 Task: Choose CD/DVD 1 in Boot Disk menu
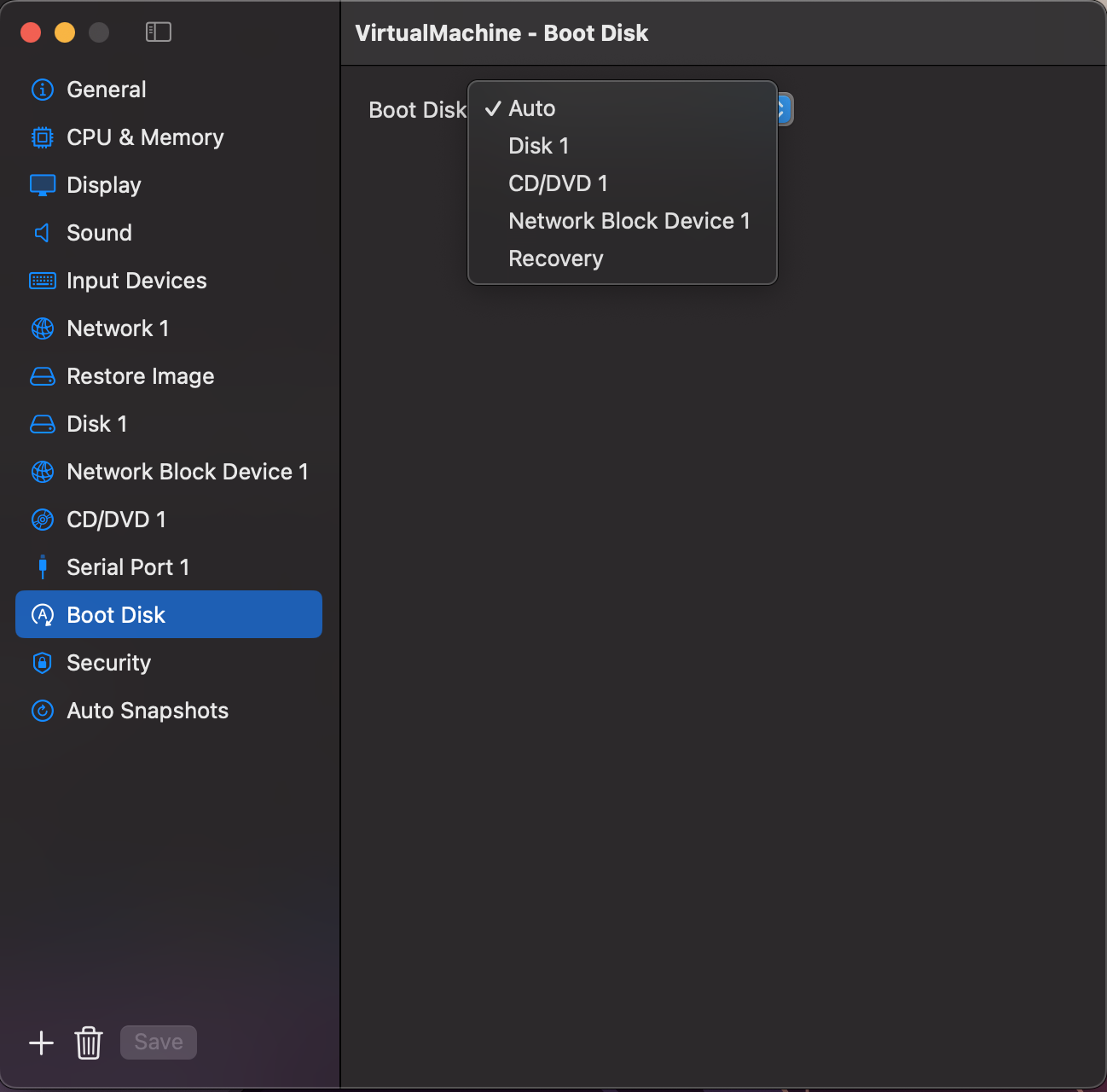(x=623, y=183)
